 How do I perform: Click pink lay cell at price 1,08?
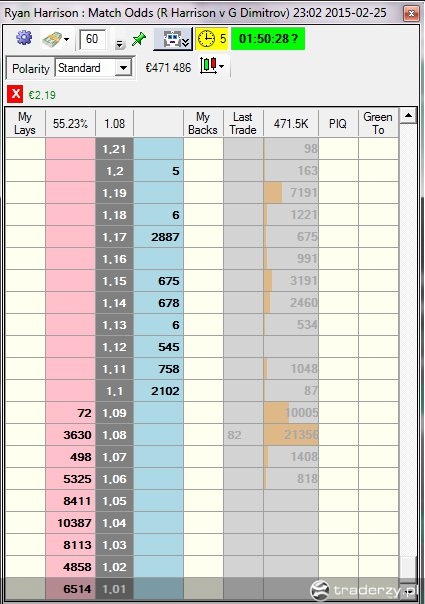71,435
